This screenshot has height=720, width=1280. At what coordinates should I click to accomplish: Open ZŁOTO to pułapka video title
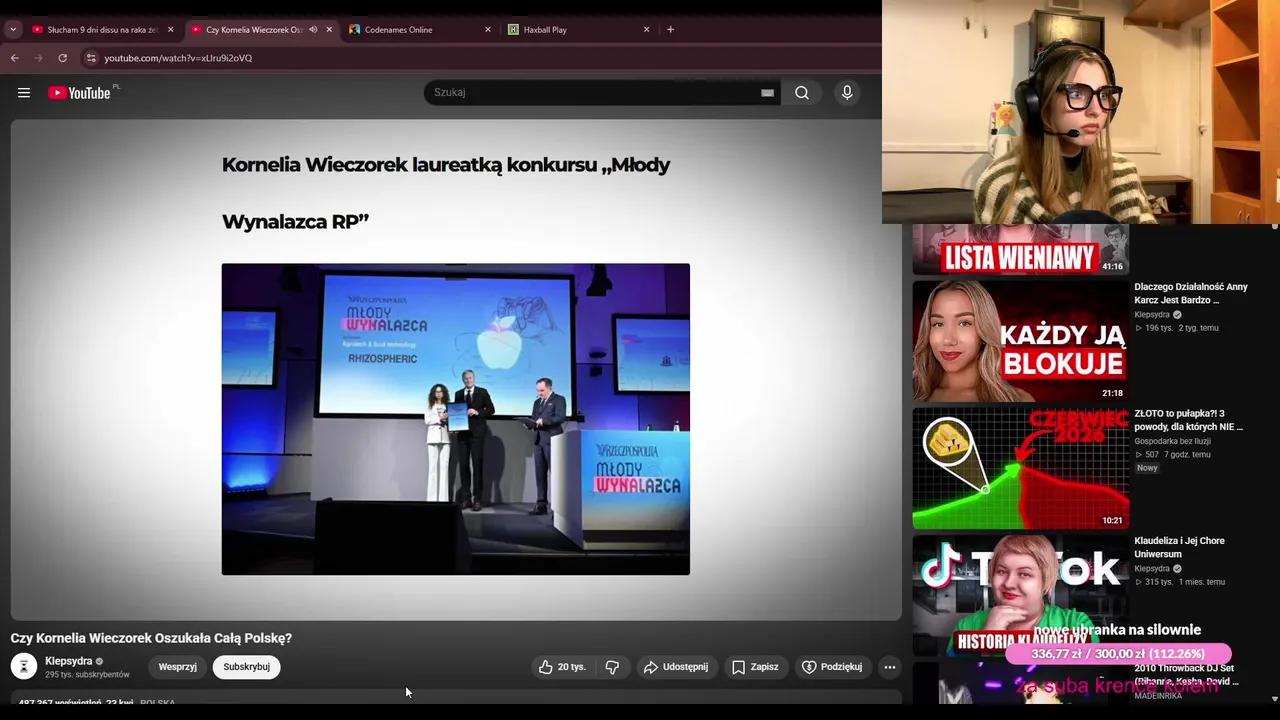pyautogui.click(x=1188, y=420)
